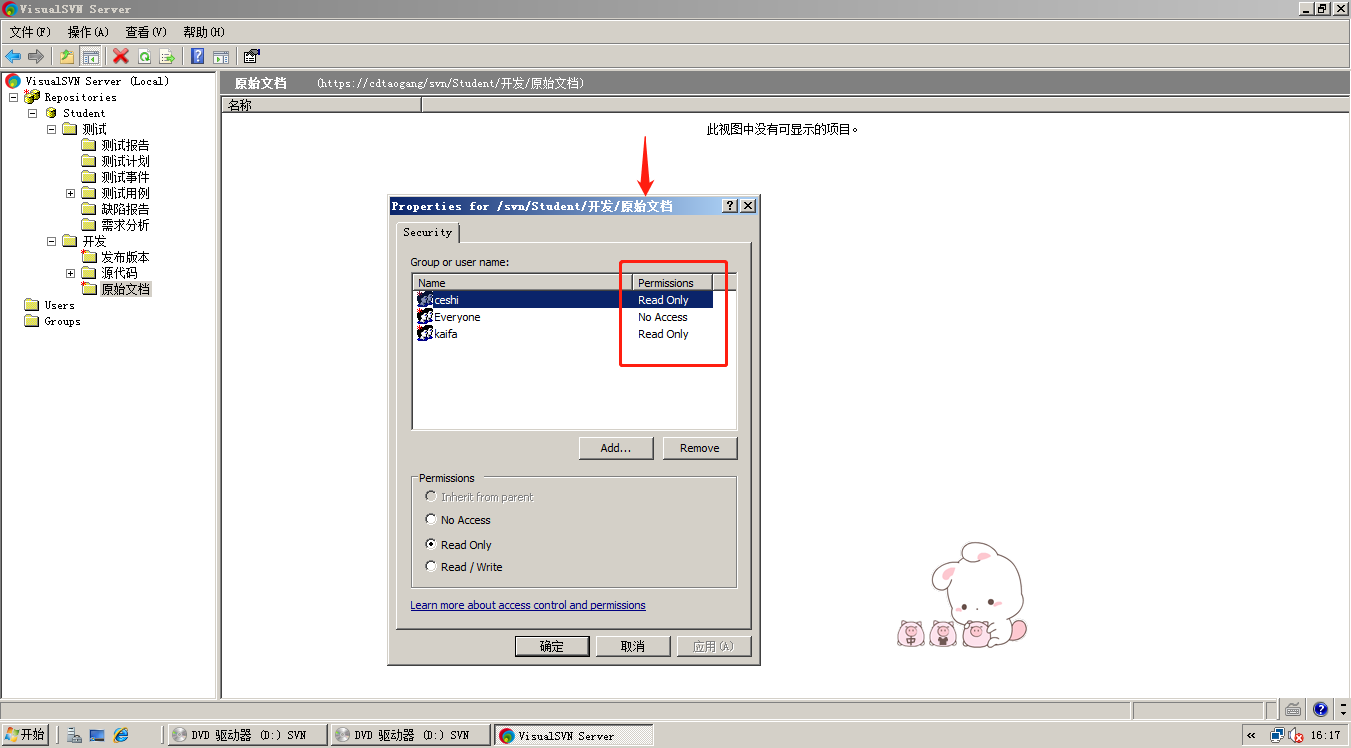Switch to first DVD 驱动器 (D:) SVN taskbar window
Viewport: 1351px width, 748px height.
[247, 735]
